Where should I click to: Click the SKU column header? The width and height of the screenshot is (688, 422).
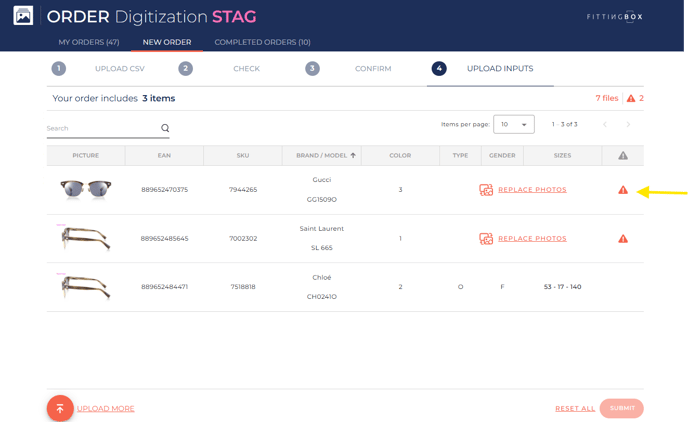pyautogui.click(x=243, y=155)
